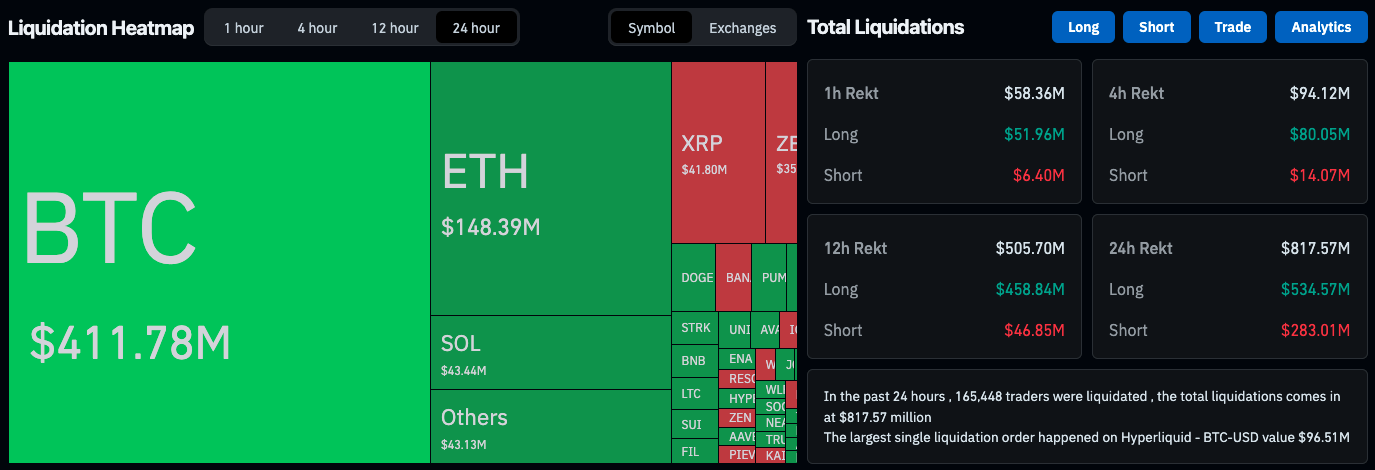Click the SOL heatmap tile
Image resolution: width=1375 pixels, height=470 pixels.
(x=550, y=352)
